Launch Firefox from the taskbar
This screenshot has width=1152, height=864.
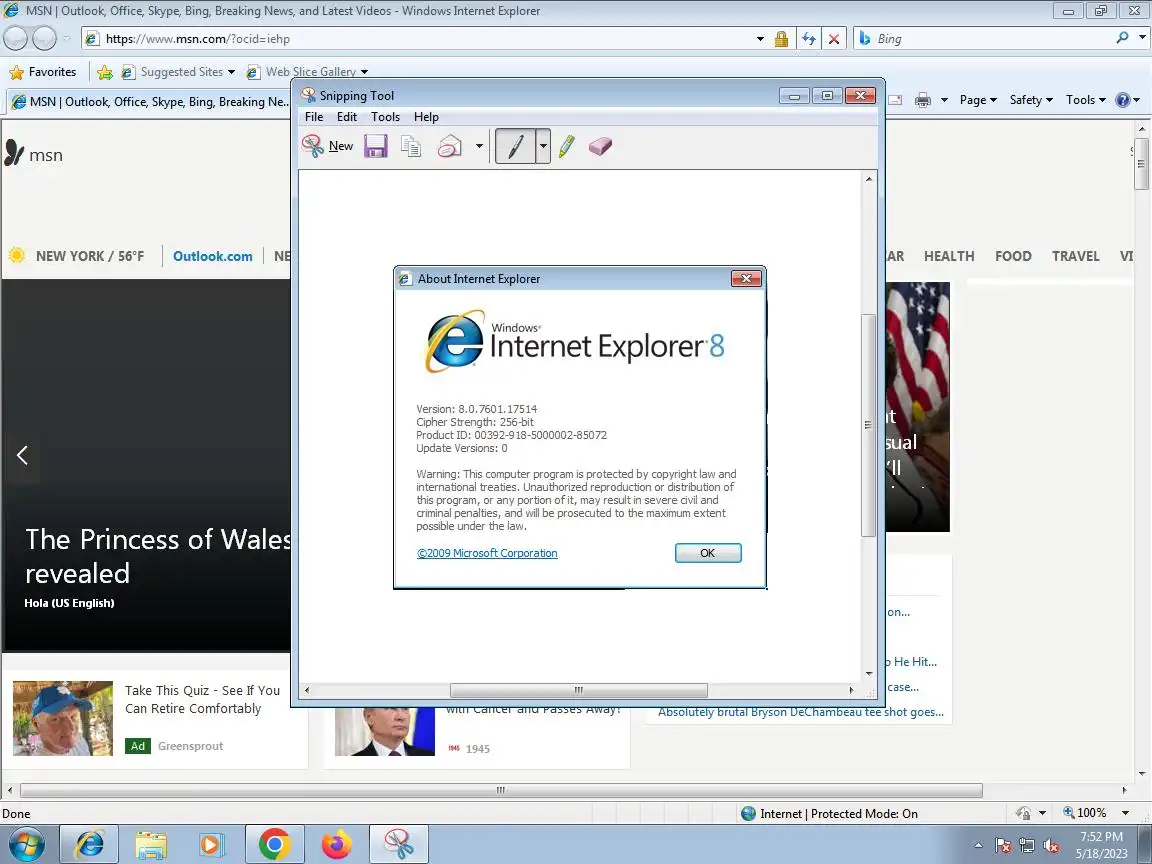click(x=336, y=845)
